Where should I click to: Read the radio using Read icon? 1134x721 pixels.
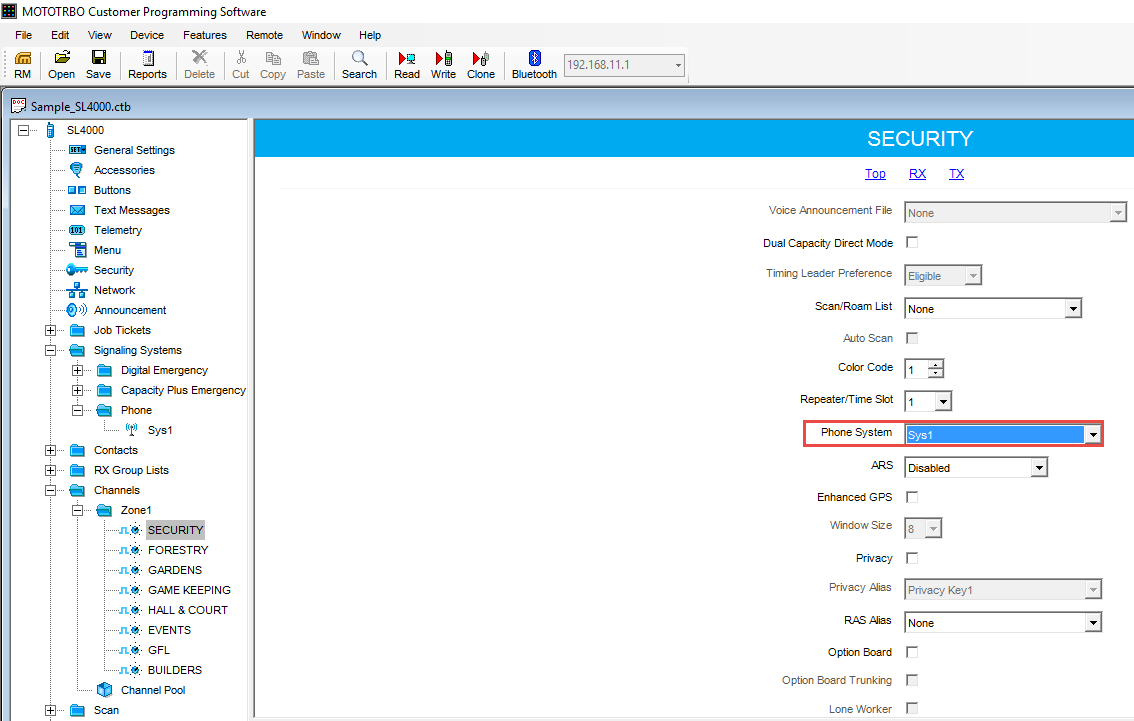(x=406, y=64)
